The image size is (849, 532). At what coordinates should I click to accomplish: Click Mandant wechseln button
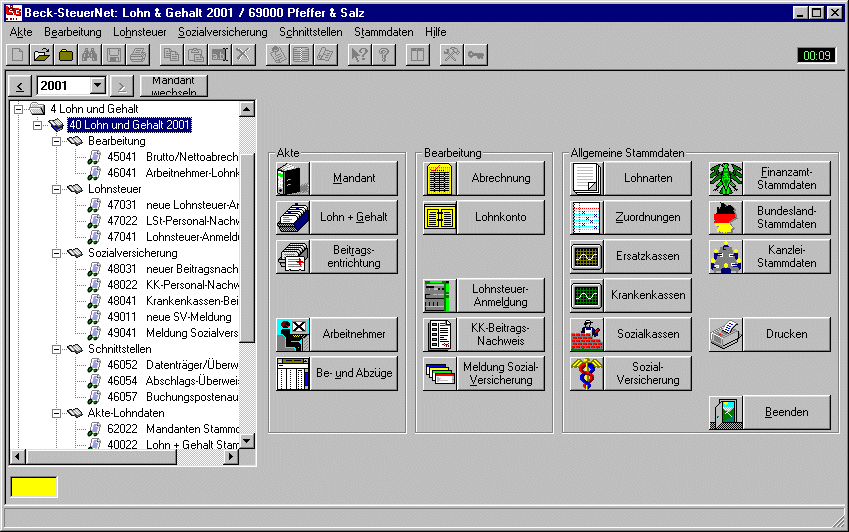pyautogui.click(x=173, y=86)
